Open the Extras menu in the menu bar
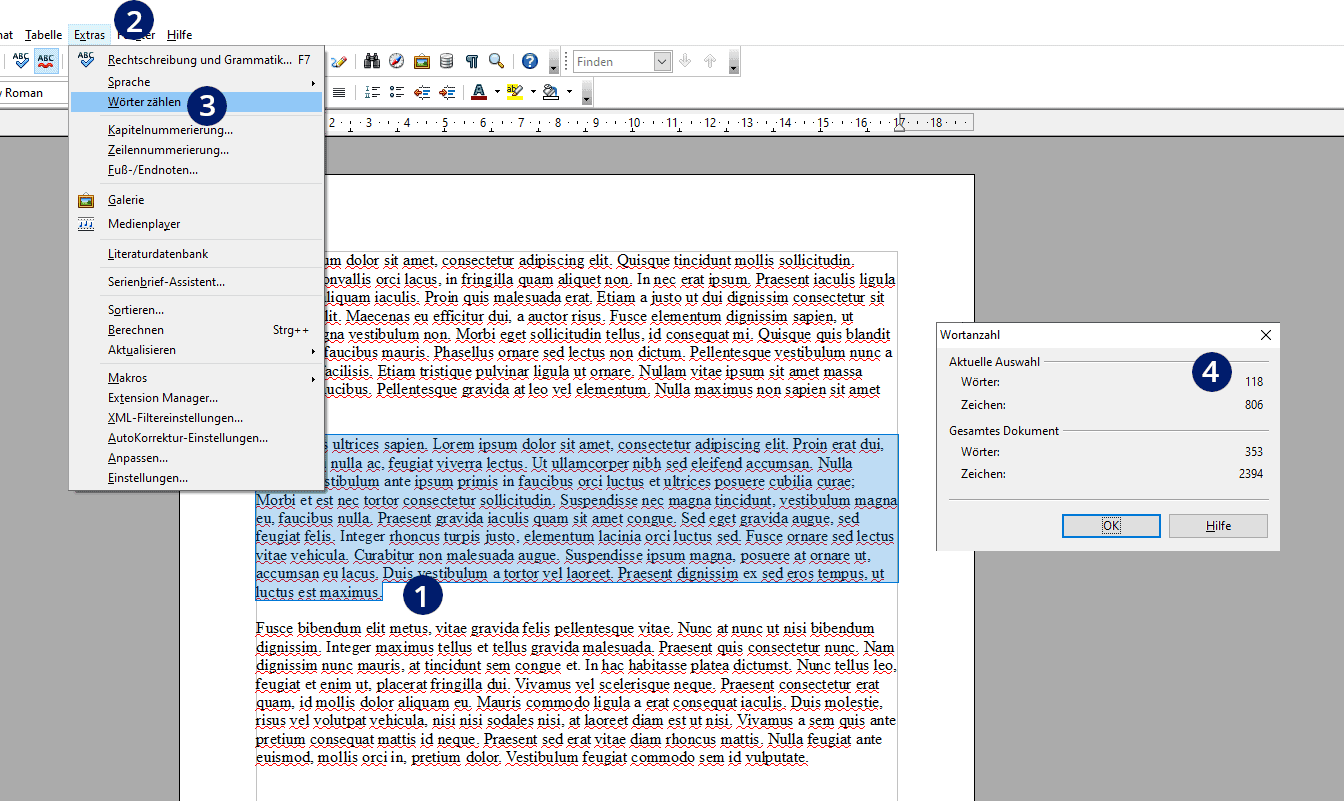Viewport: 1344px width, 801px height. click(x=89, y=34)
